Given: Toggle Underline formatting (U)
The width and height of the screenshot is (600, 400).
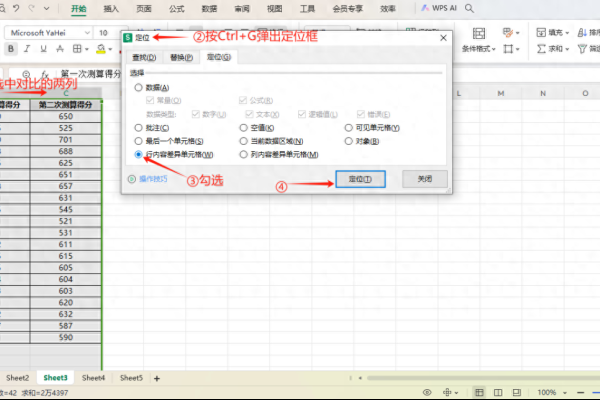Looking at the screenshot, I should coord(43,49).
